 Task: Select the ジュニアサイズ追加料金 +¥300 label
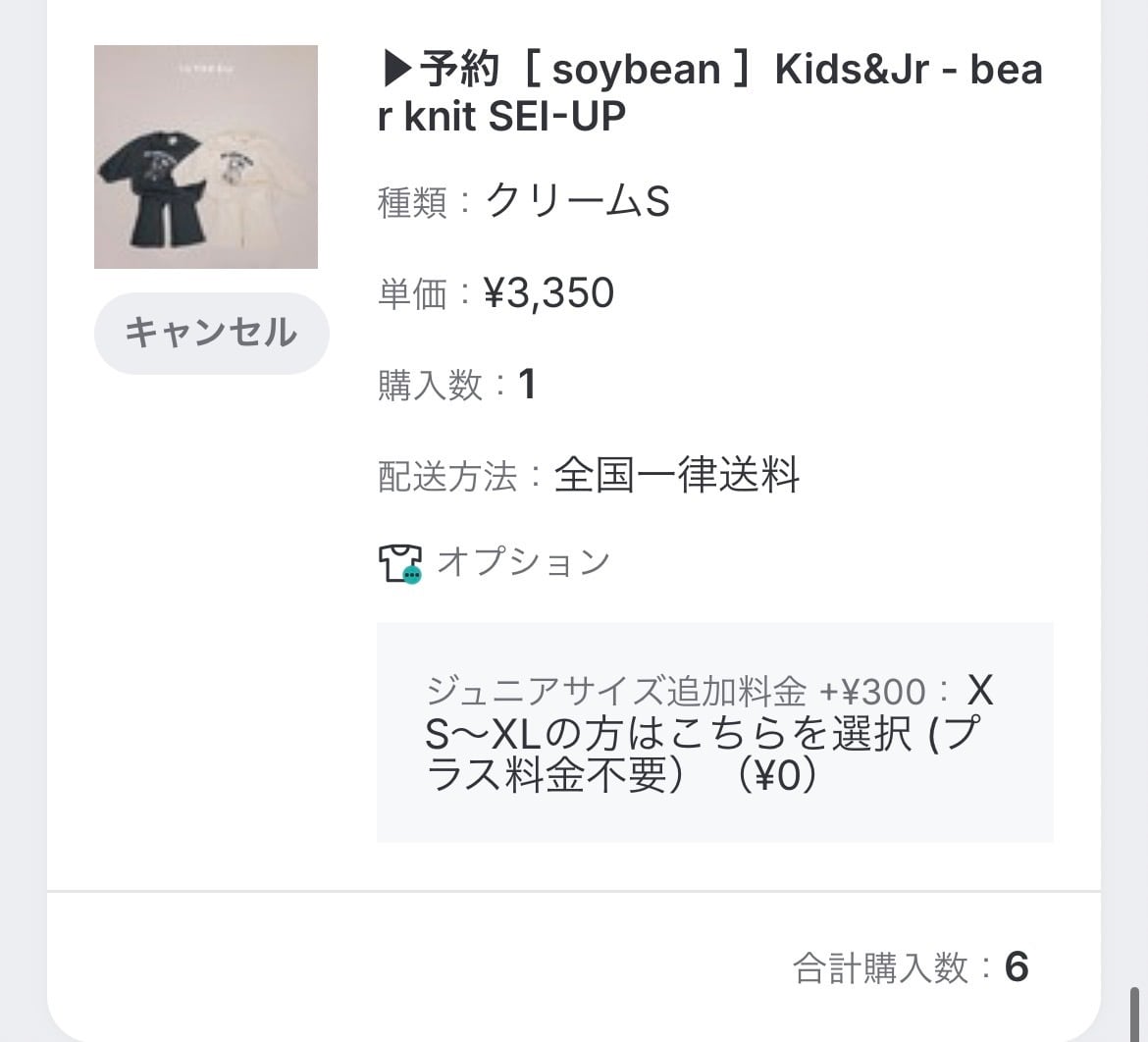click(x=676, y=693)
